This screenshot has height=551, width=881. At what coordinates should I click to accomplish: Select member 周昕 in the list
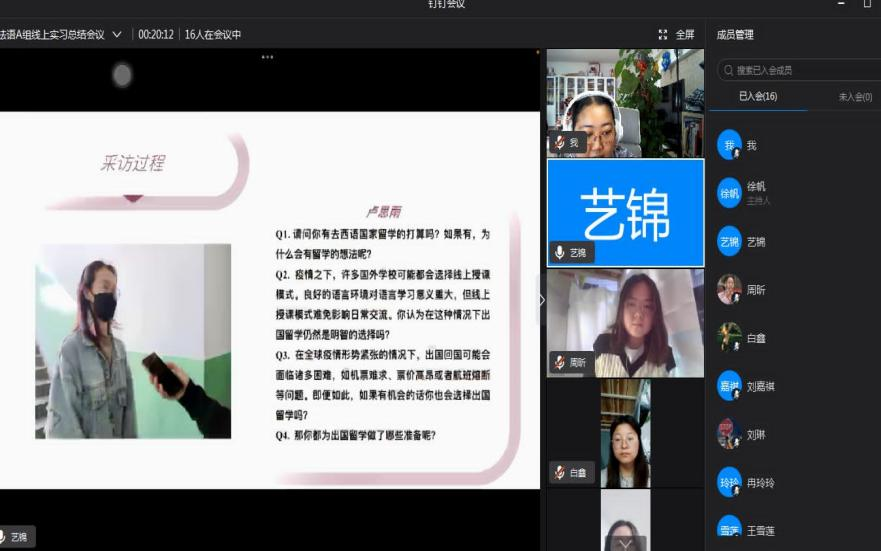pos(756,290)
